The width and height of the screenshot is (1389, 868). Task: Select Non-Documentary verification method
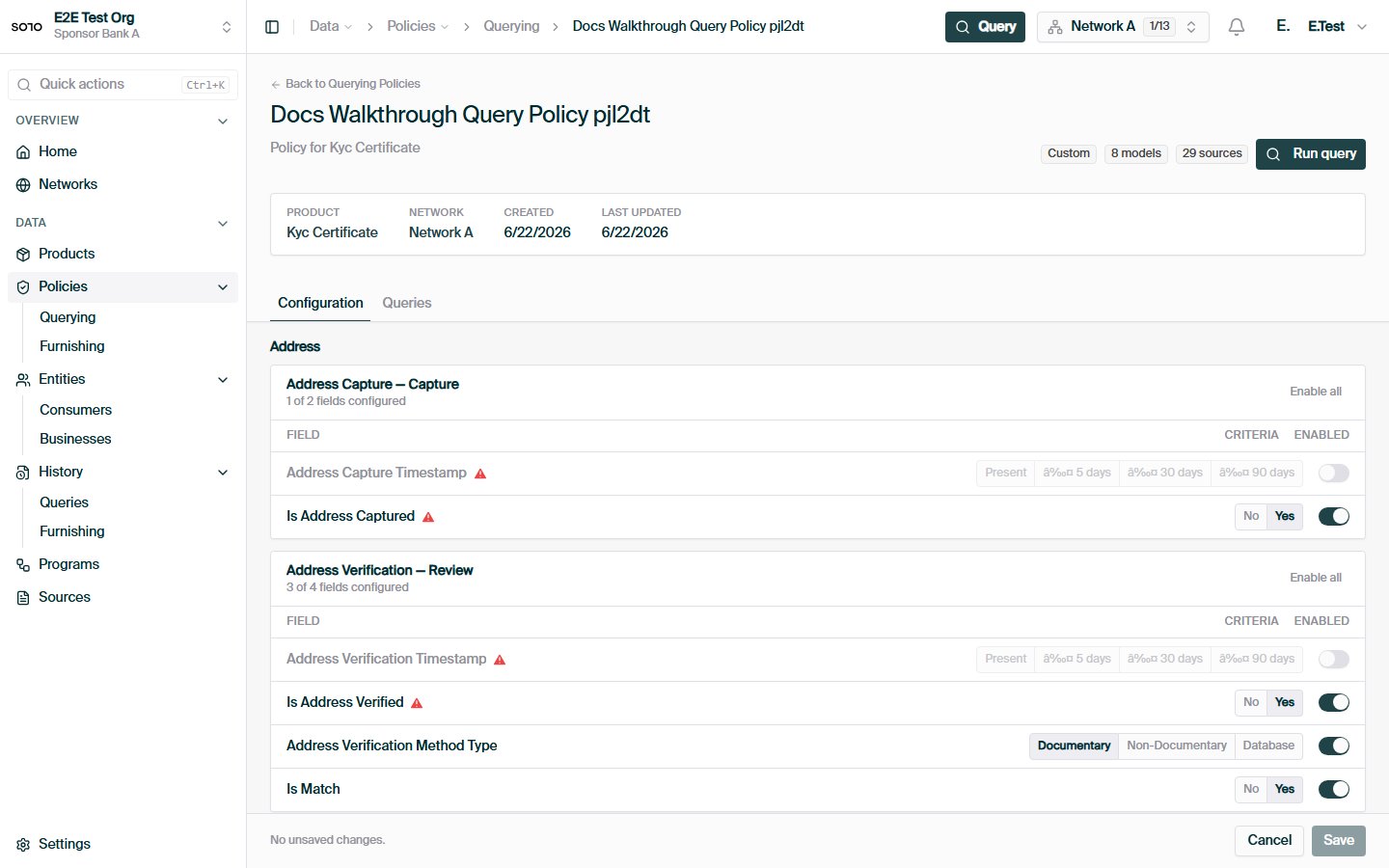click(x=1177, y=746)
